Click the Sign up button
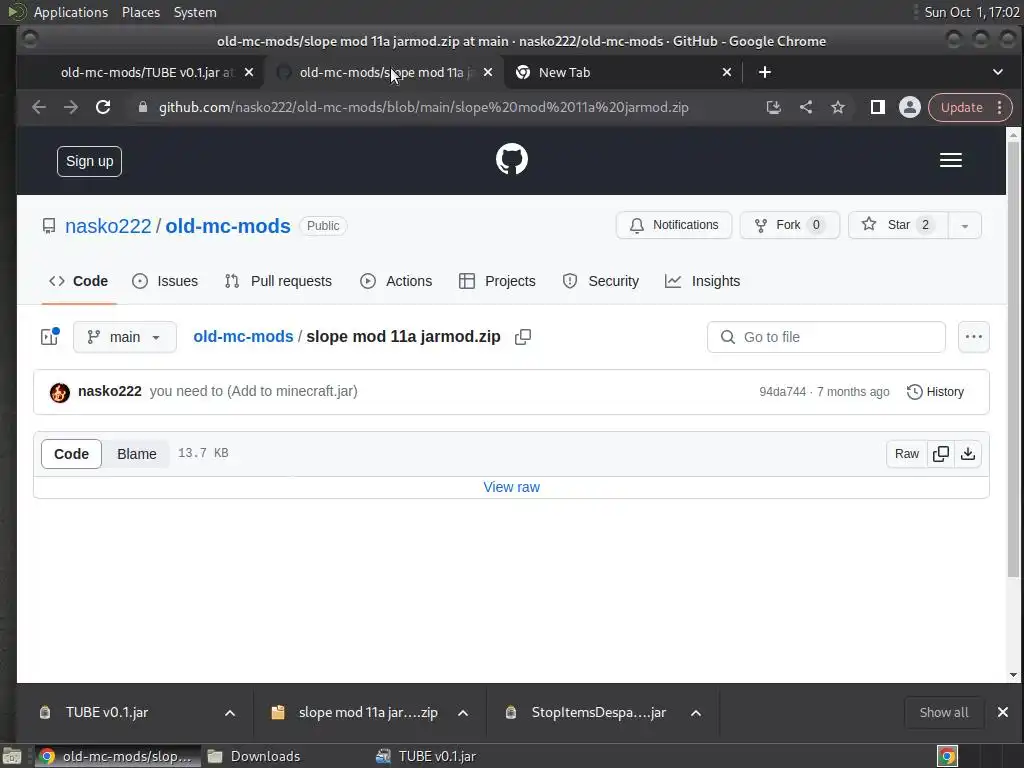Screen dimensions: 1024x768 click(89, 161)
